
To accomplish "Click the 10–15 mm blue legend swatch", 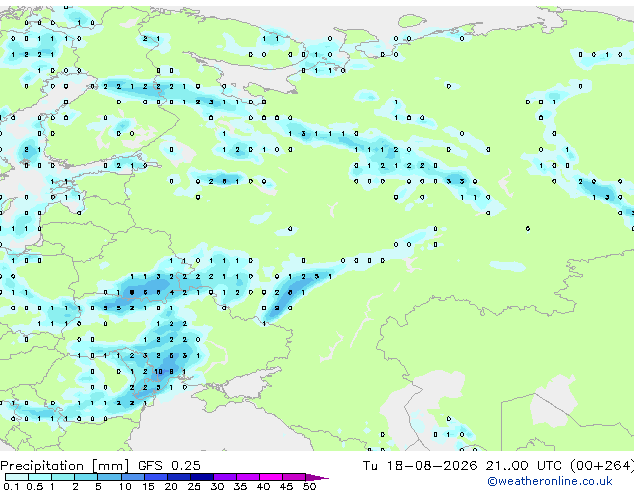I will [132, 477].
